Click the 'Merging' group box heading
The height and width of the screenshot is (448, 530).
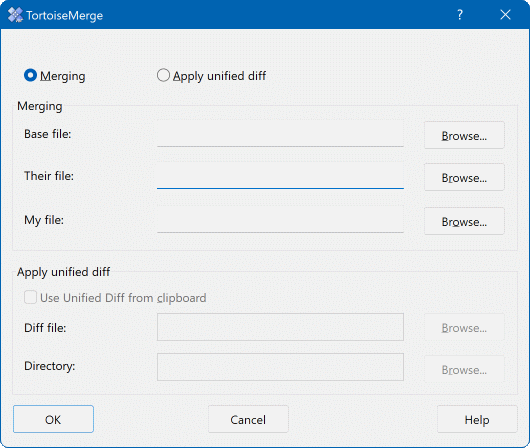coord(40,106)
